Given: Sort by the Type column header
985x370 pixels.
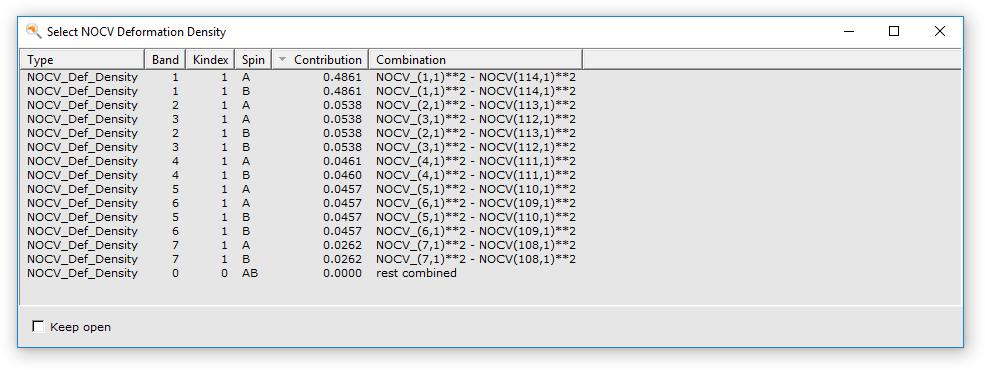Looking at the screenshot, I should click(83, 60).
